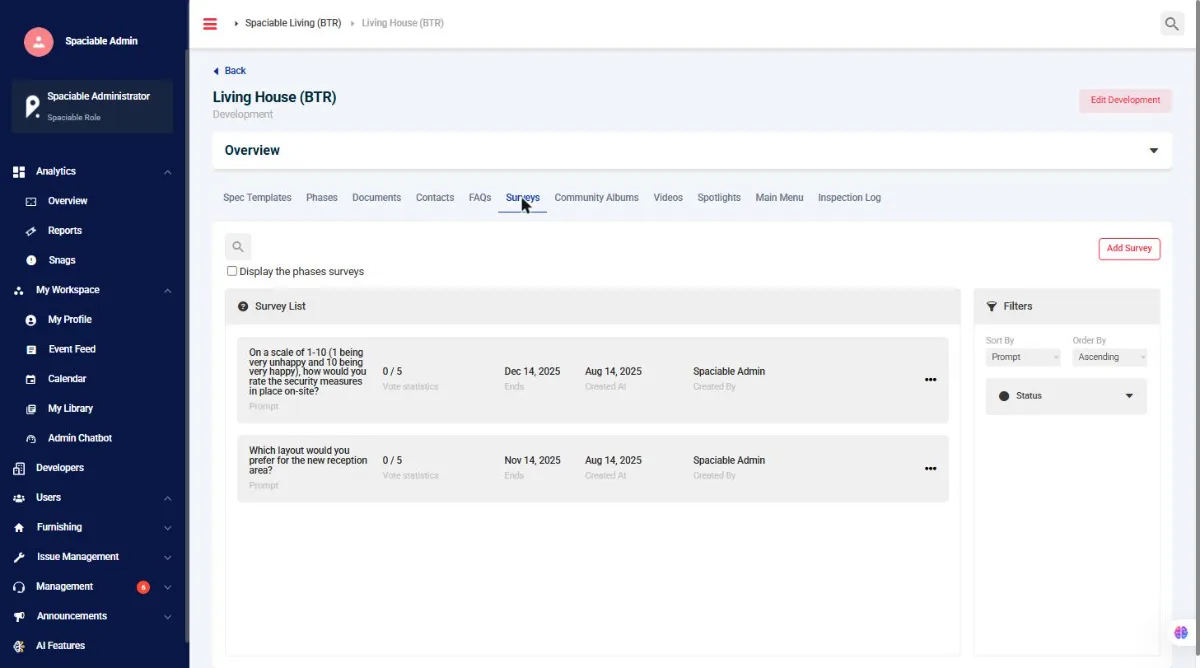Switch to the Videos tab
The image size is (1200, 668).
point(668,198)
